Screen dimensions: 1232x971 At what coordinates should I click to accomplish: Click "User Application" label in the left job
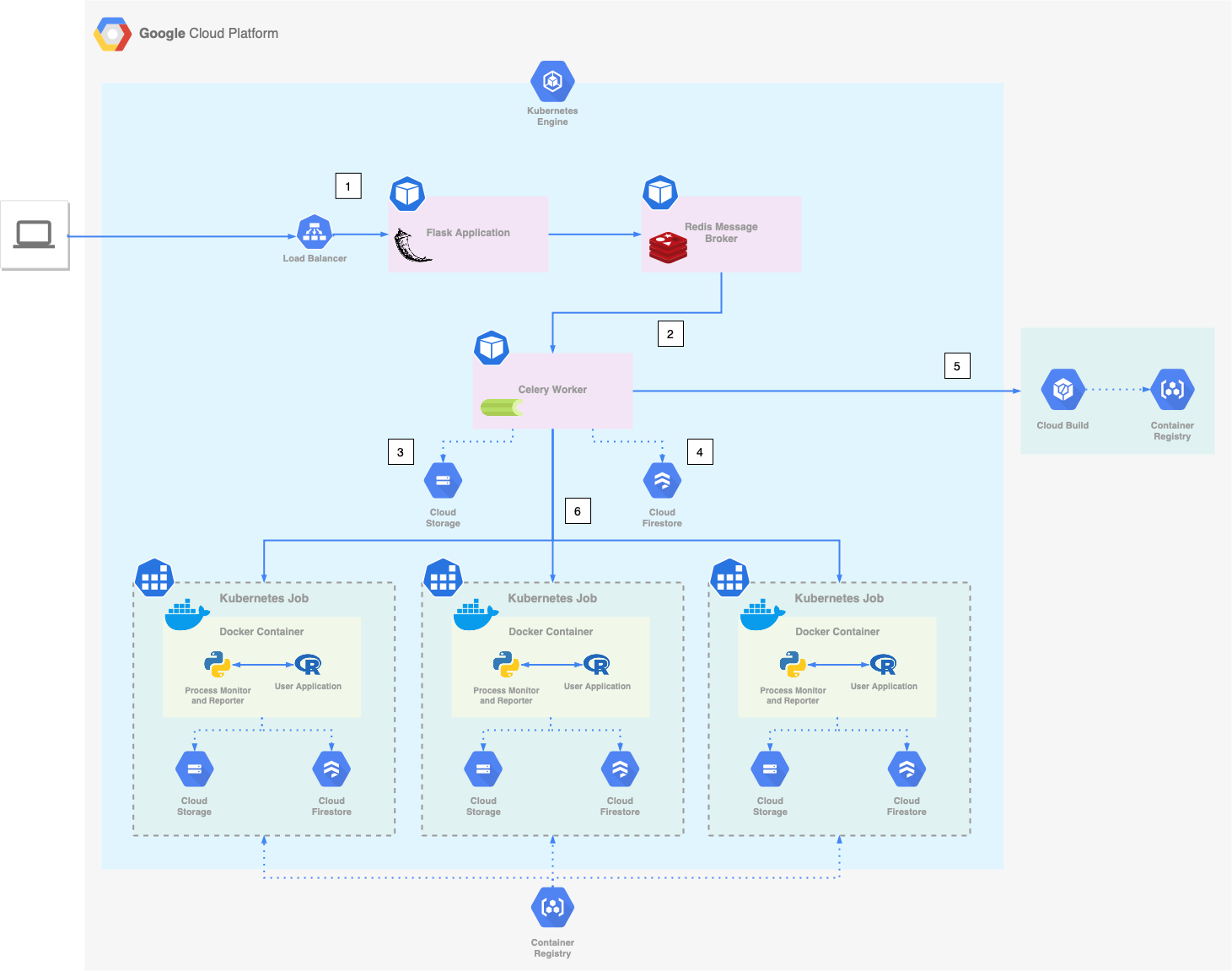click(308, 687)
